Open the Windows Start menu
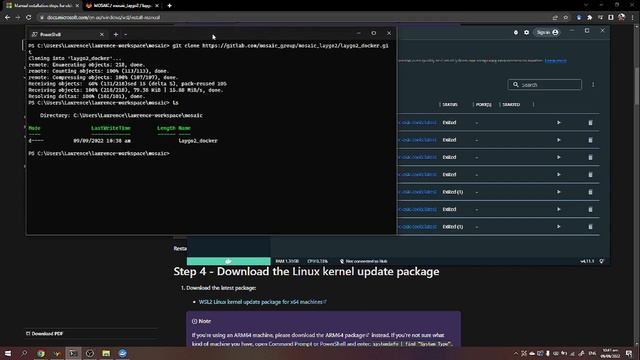Viewport: 640px width, 360px height. pyautogui.click(x=8, y=353)
